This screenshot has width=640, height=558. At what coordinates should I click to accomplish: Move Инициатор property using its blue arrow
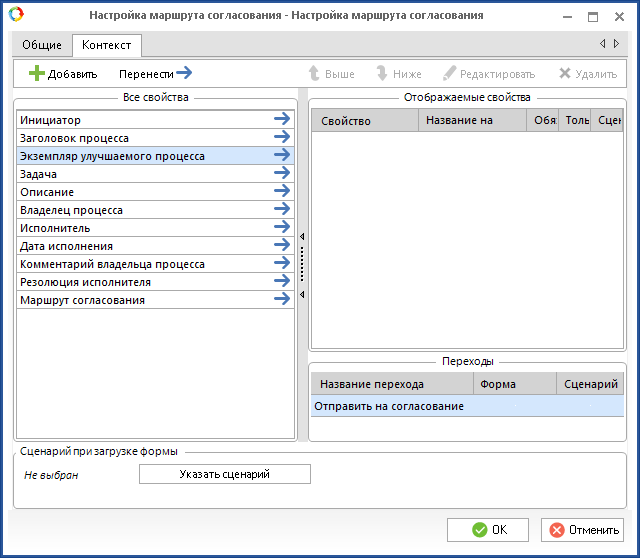(x=282, y=120)
